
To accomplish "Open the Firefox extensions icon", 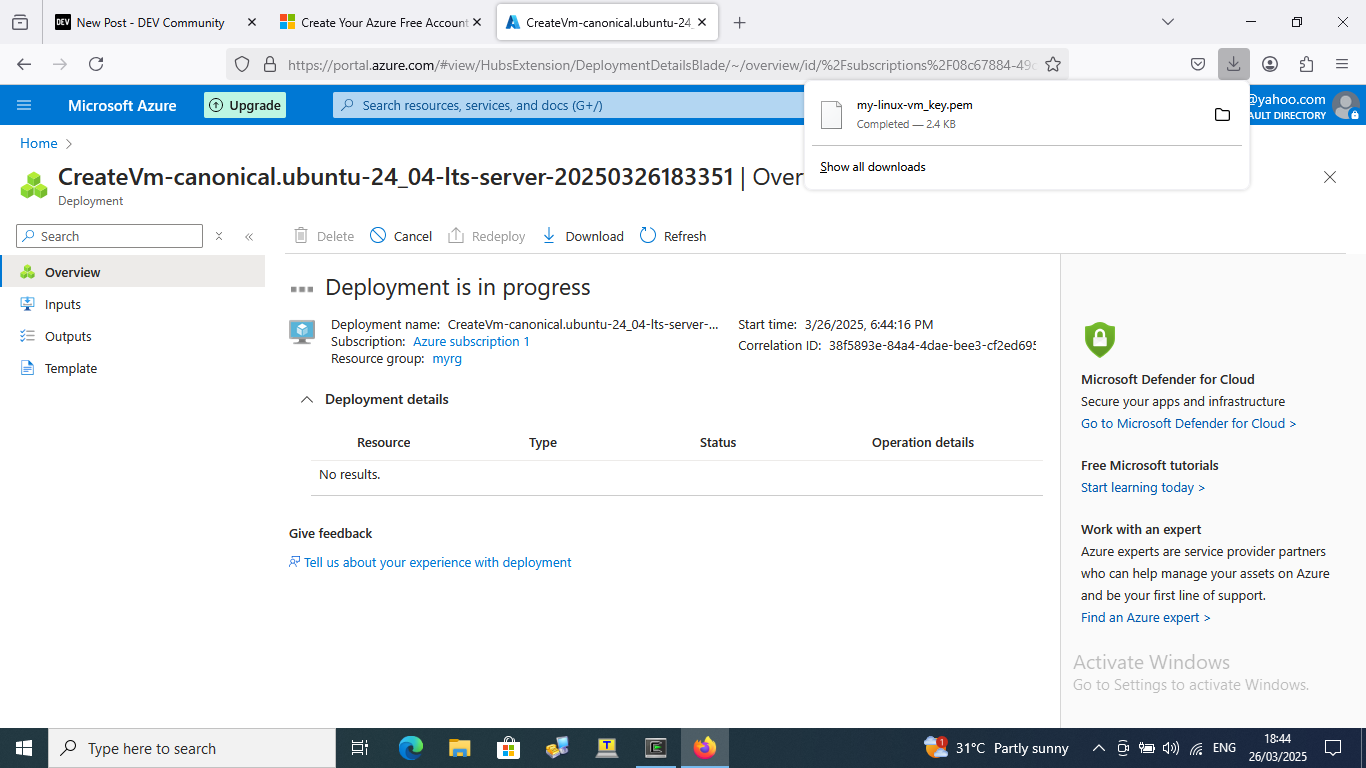I will tap(1306, 64).
